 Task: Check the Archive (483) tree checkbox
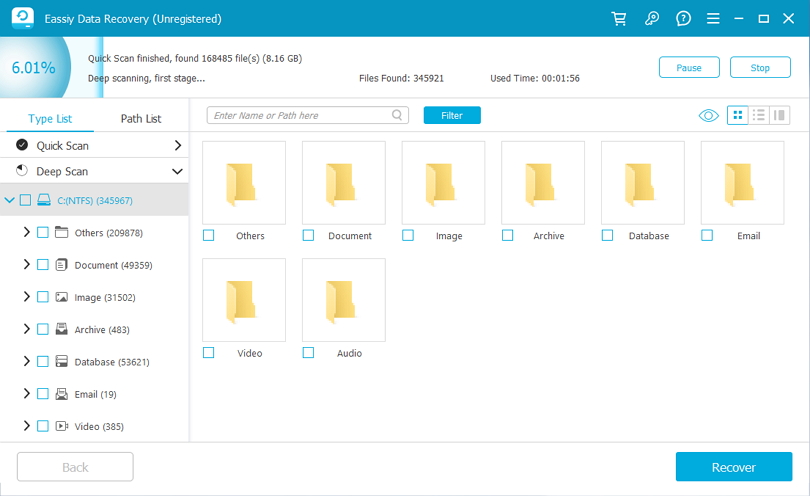point(43,329)
